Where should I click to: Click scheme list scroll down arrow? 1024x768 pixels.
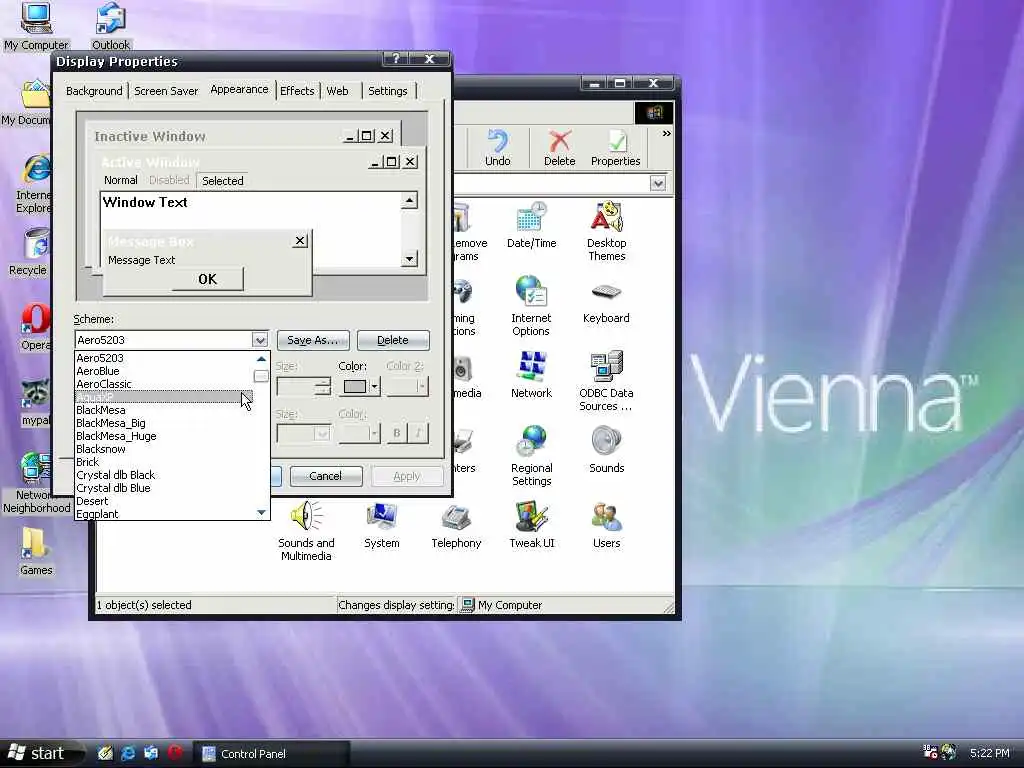[x=261, y=513]
